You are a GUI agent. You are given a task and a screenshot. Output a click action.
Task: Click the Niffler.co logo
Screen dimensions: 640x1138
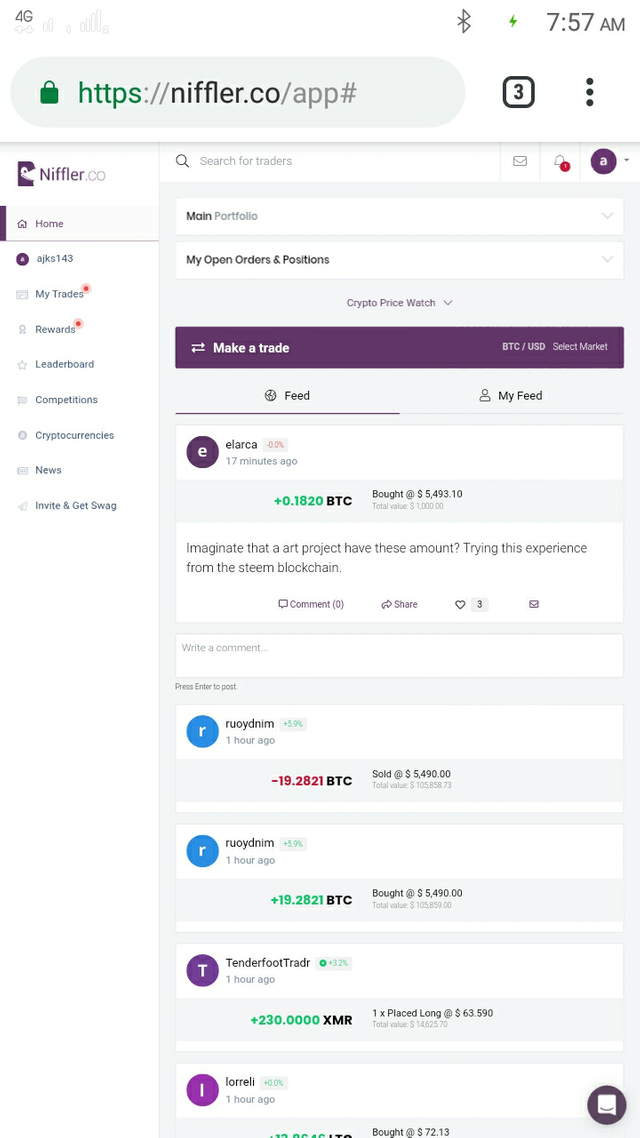coord(62,174)
